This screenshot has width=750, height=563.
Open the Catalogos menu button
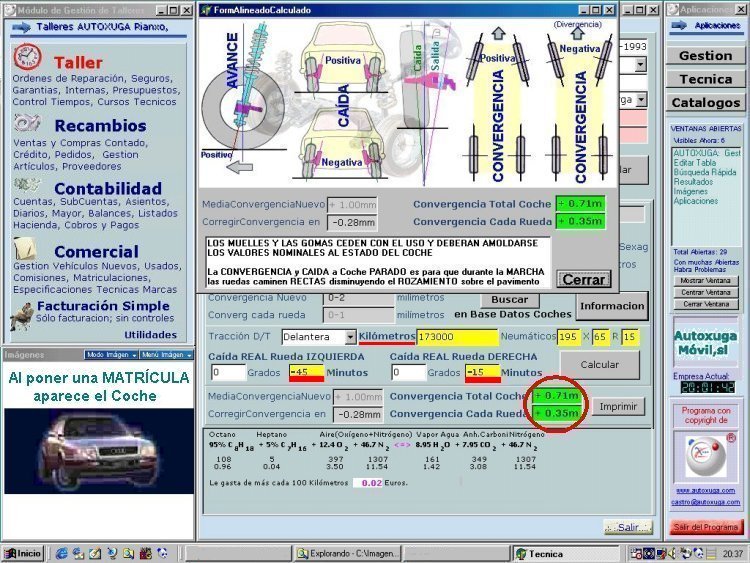[706, 102]
